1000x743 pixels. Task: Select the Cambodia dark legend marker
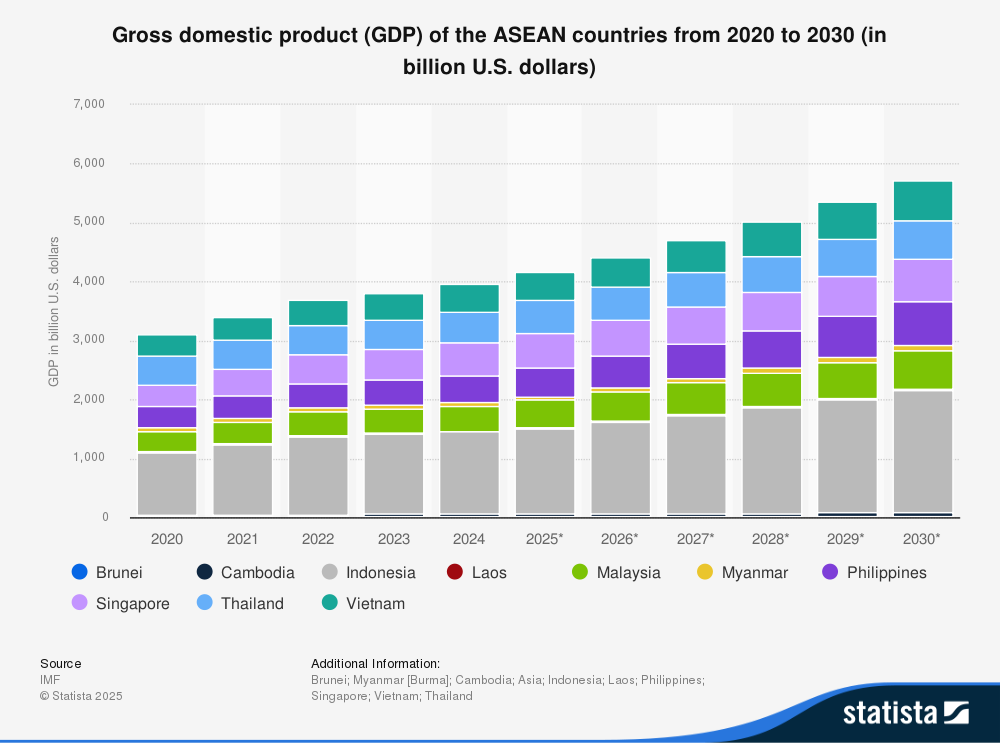(x=205, y=572)
